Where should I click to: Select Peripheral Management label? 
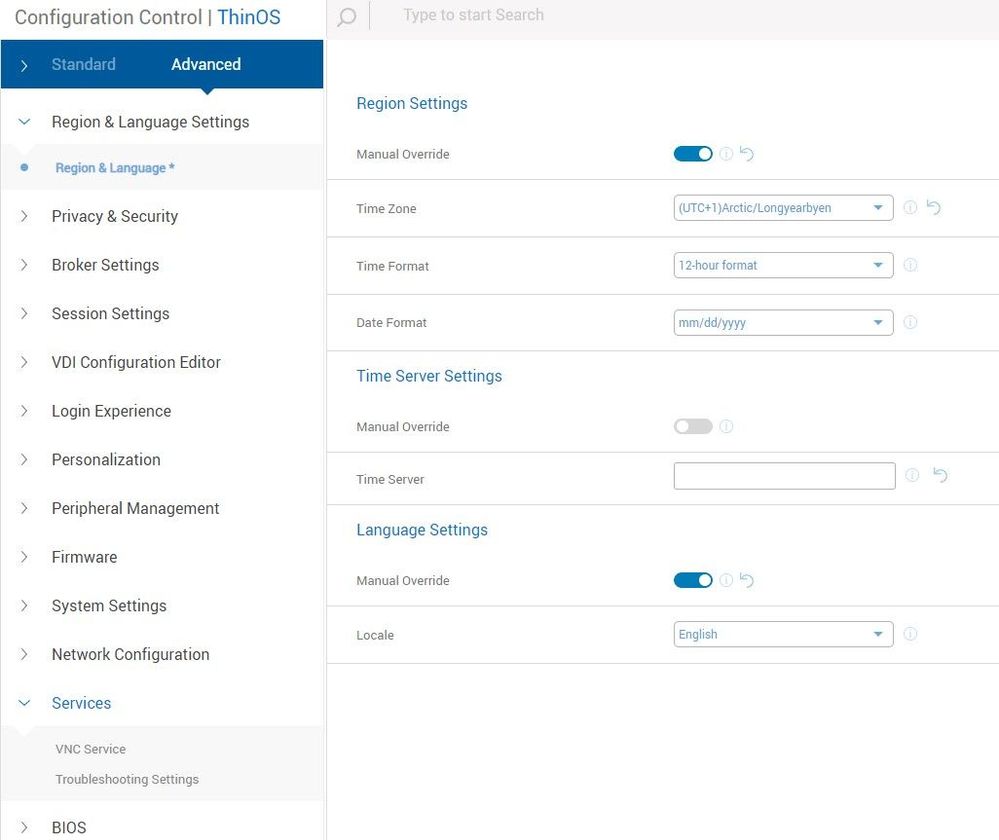click(x=135, y=508)
